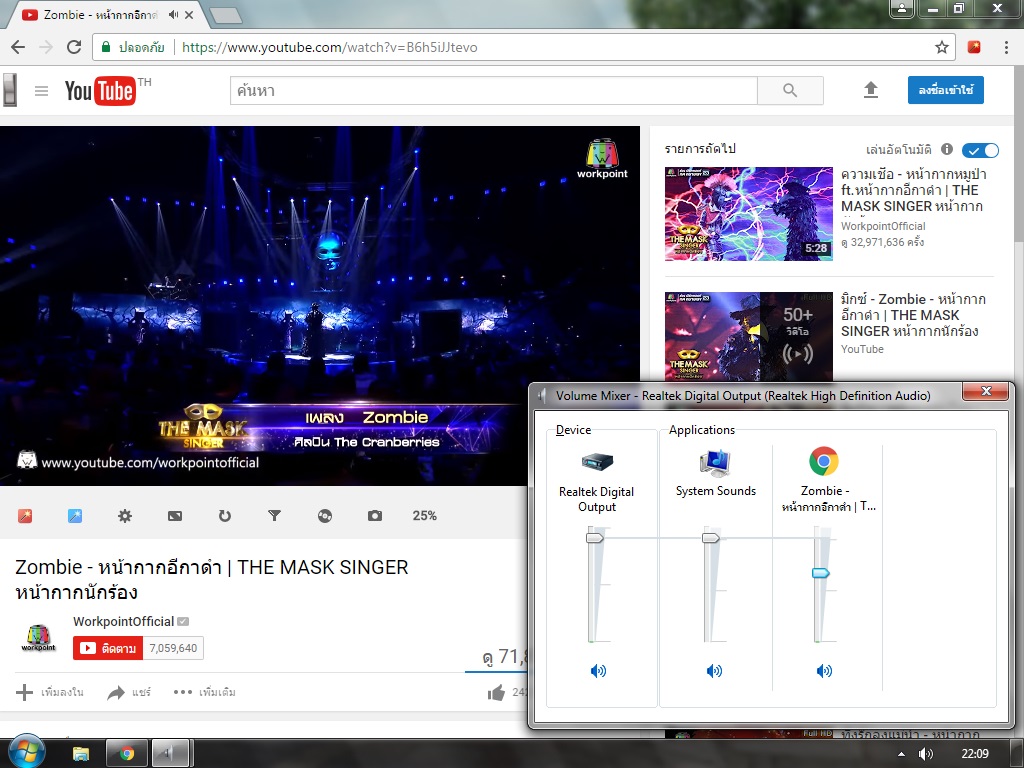Click the autoplay info icon

click(x=946, y=150)
